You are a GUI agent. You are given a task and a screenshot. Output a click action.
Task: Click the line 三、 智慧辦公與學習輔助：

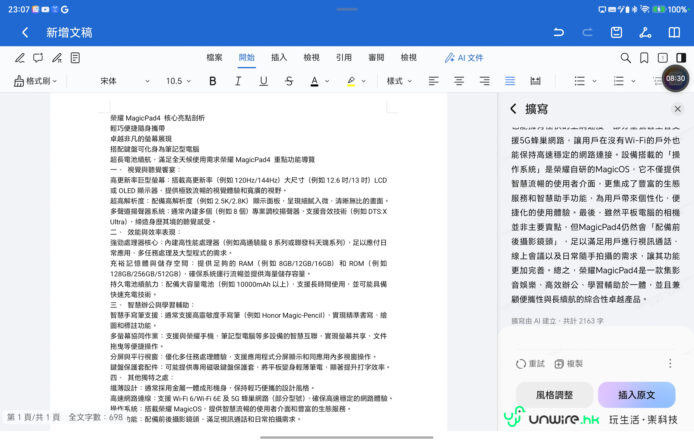(x=152, y=305)
